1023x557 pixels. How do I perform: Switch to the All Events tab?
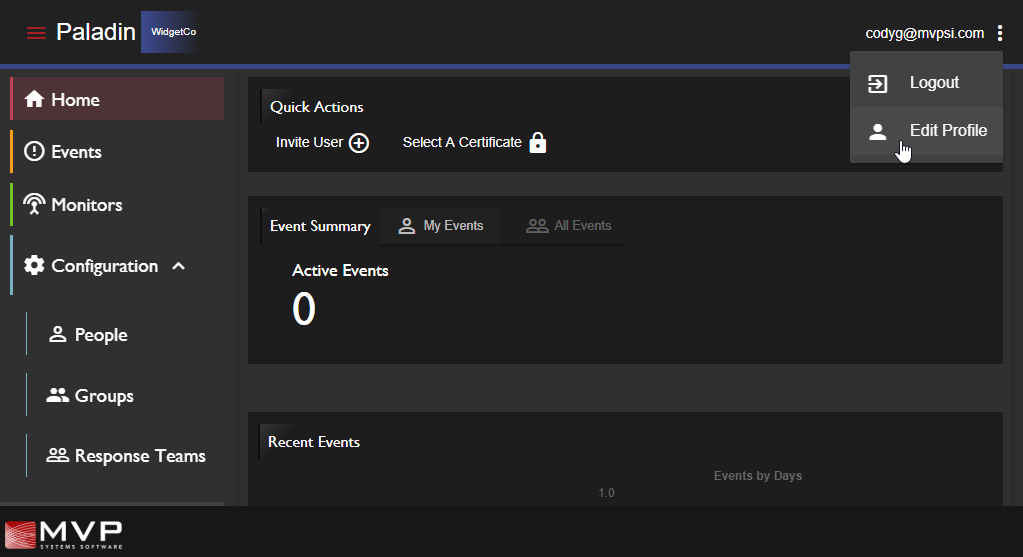(x=569, y=226)
